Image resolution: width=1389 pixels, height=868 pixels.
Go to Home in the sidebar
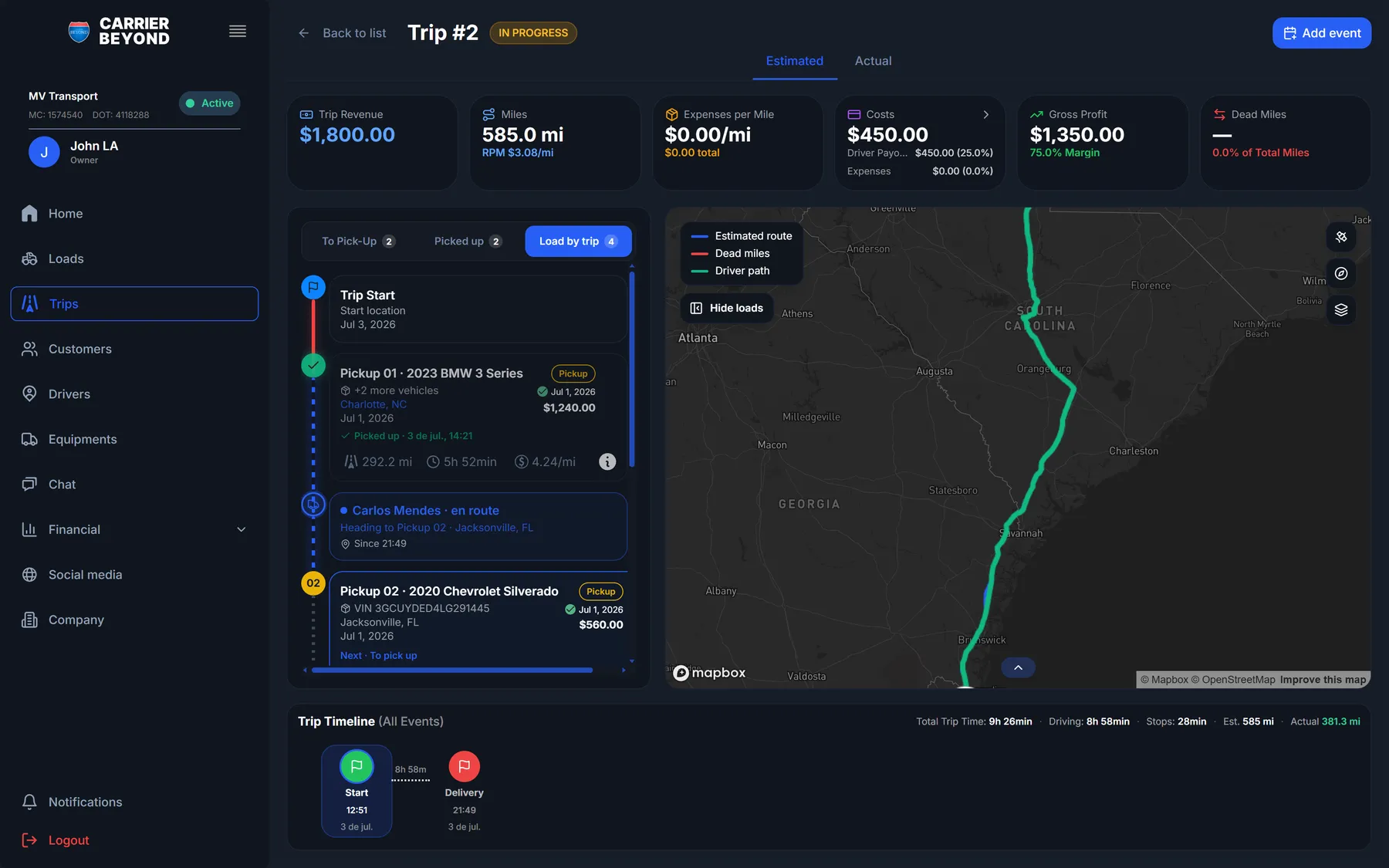pos(134,214)
